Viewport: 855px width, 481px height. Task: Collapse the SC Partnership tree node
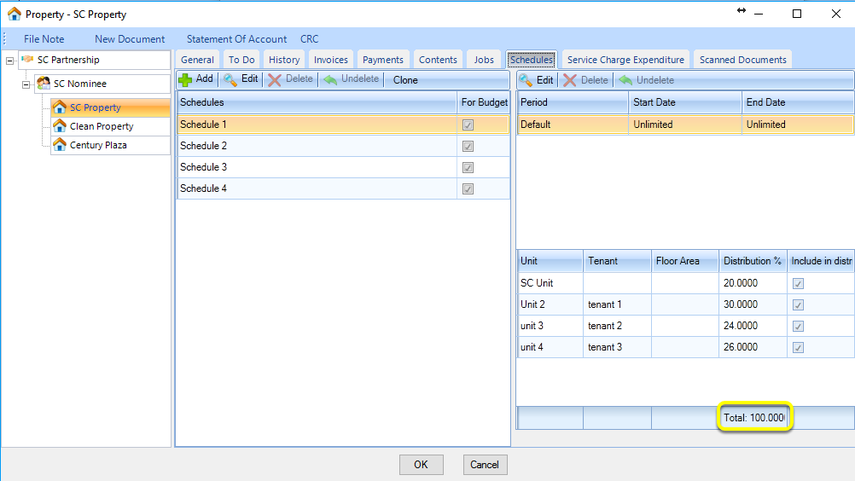coord(10,61)
